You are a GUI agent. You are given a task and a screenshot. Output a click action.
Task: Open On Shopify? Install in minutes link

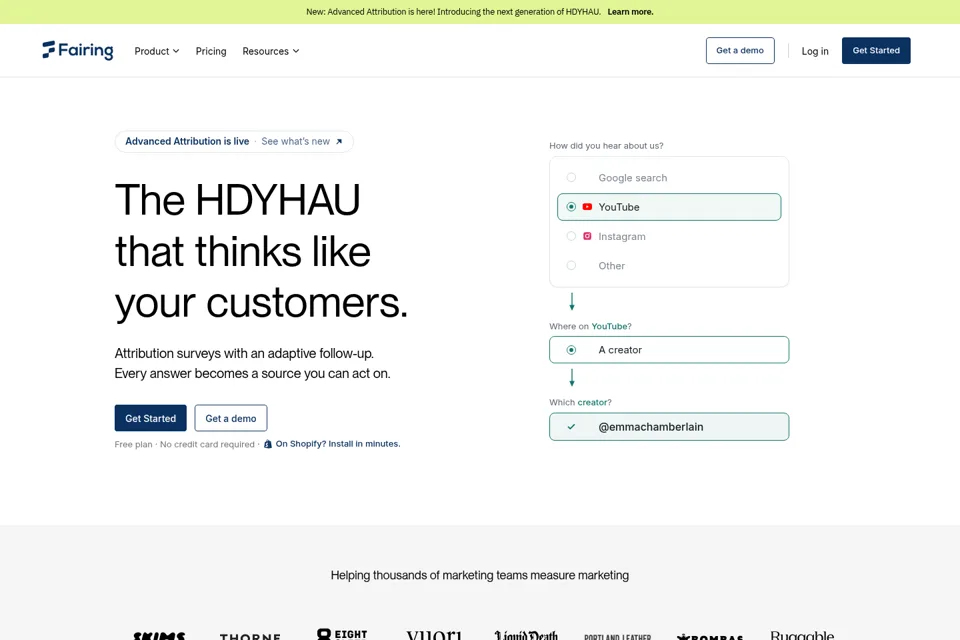click(337, 444)
